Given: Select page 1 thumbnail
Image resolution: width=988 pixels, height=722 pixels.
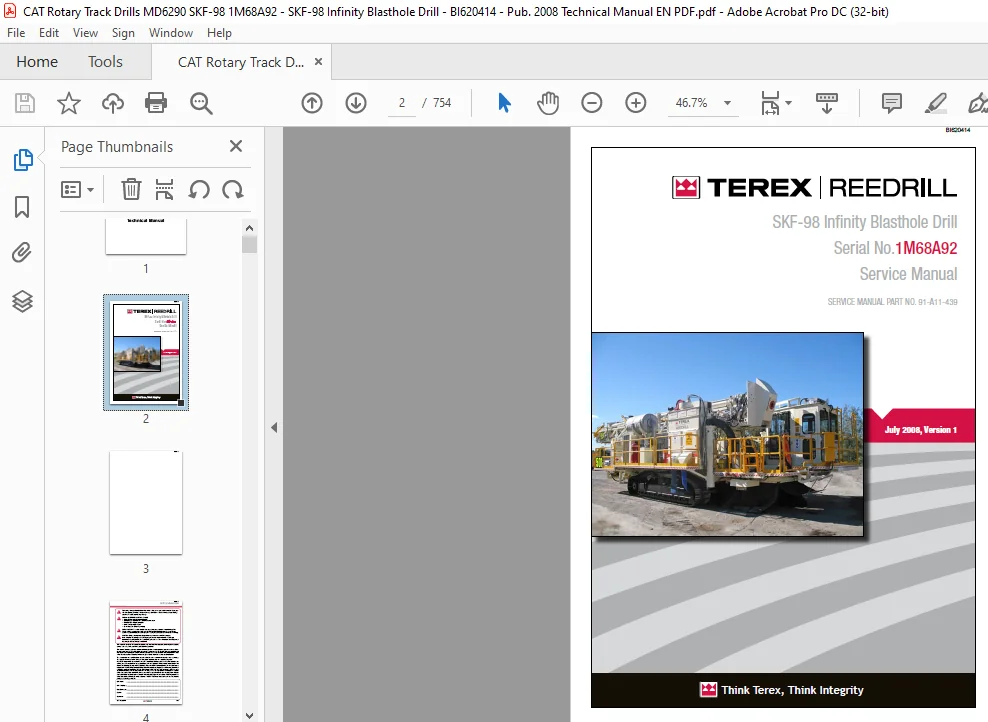Looking at the screenshot, I should point(146,236).
